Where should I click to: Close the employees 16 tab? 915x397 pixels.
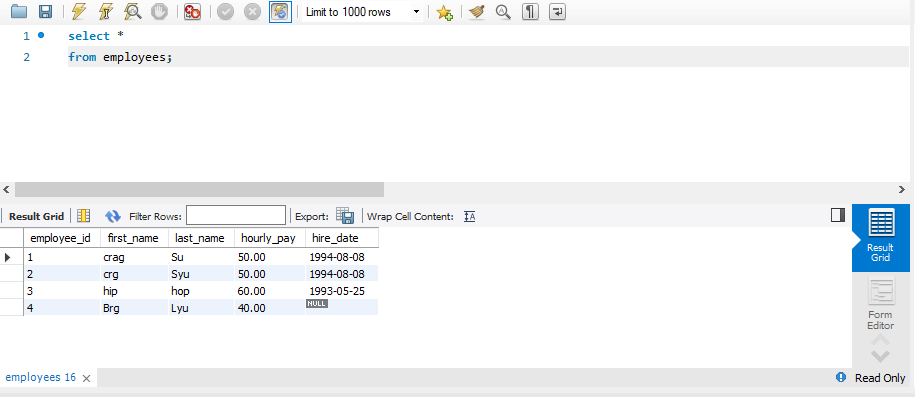click(86, 378)
